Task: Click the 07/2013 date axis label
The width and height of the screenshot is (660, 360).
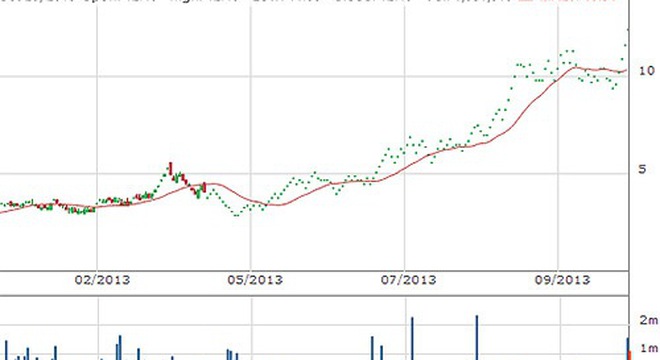Action: point(409,280)
